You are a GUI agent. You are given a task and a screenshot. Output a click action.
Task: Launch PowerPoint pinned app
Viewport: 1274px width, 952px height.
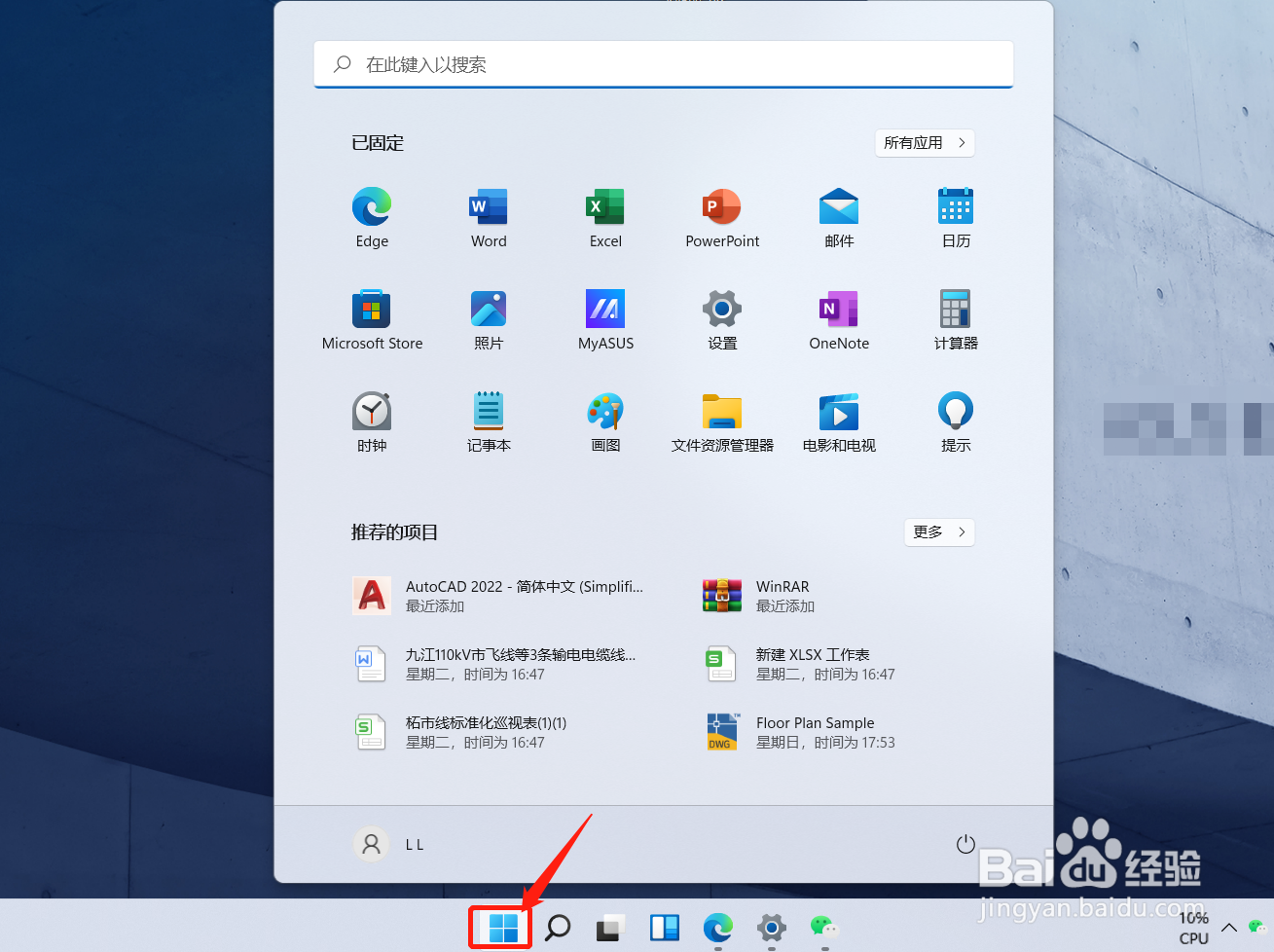(722, 218)
